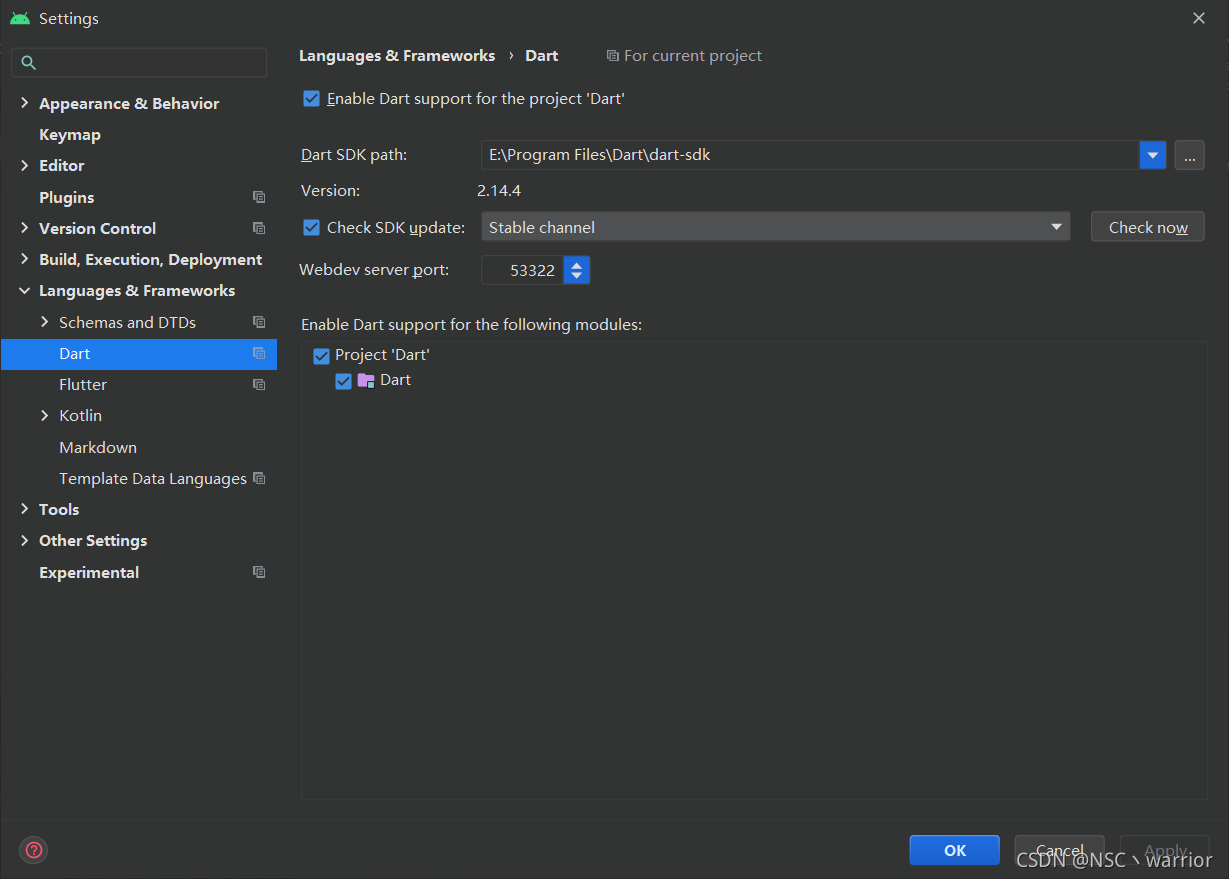The width and height of the screenshot is (1229, 879).
Task: Open the Dart SDK path dropdown arrow
Action: 1153,155
